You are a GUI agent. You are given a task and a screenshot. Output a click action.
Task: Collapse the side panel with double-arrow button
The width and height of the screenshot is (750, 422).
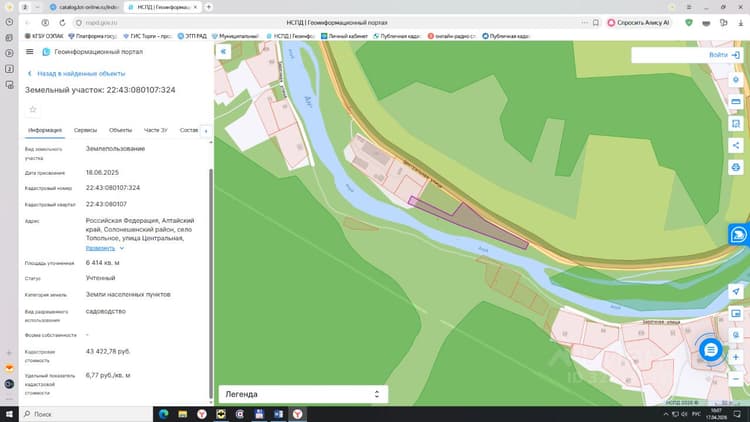coord(223,51)
